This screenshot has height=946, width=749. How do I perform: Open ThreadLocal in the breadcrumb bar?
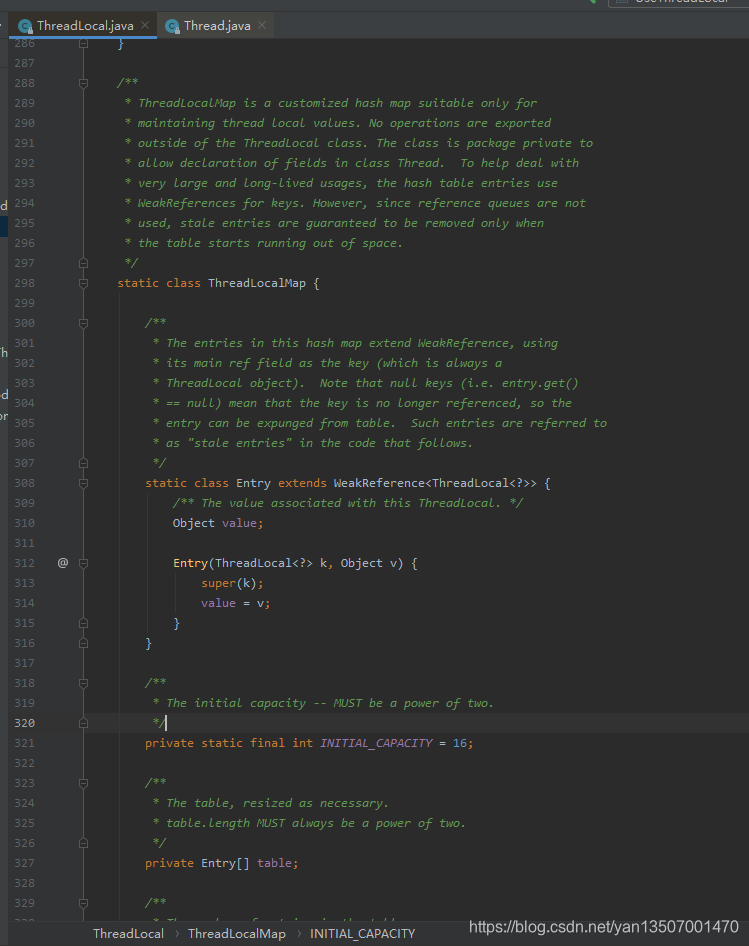point(128,933)
